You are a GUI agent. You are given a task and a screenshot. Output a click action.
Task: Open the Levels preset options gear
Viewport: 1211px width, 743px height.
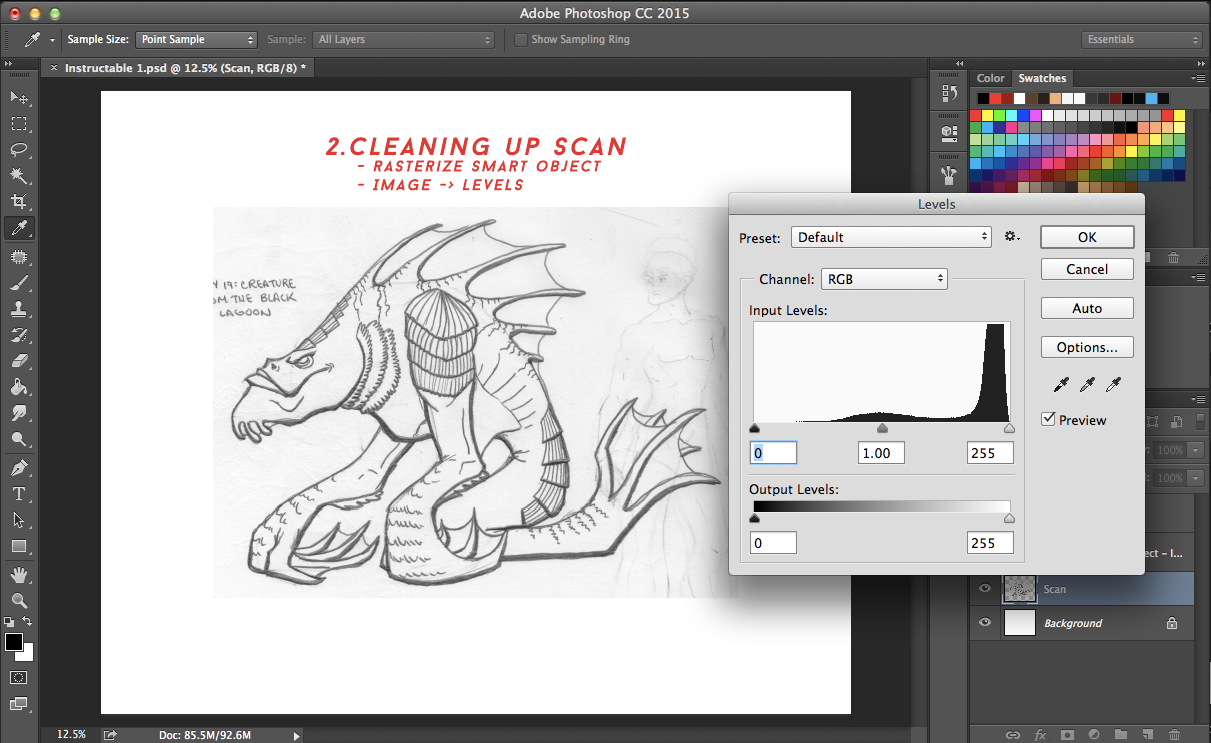(x=1012, y=237)
